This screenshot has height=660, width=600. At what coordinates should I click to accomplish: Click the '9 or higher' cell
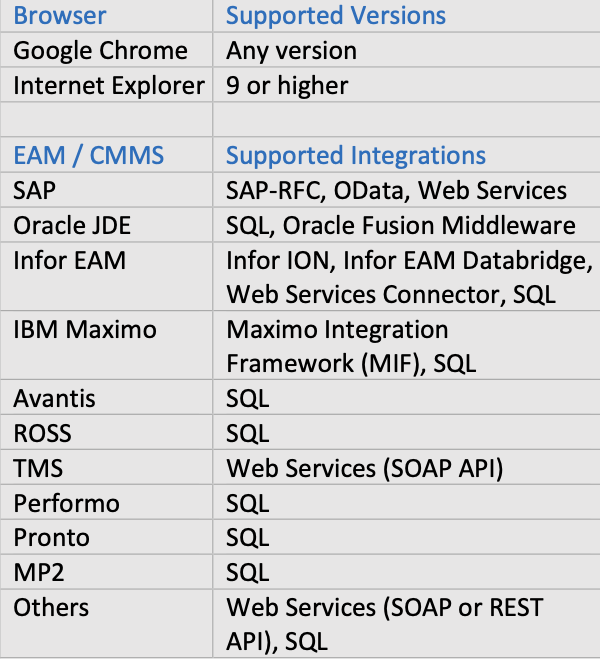point(287,86)
